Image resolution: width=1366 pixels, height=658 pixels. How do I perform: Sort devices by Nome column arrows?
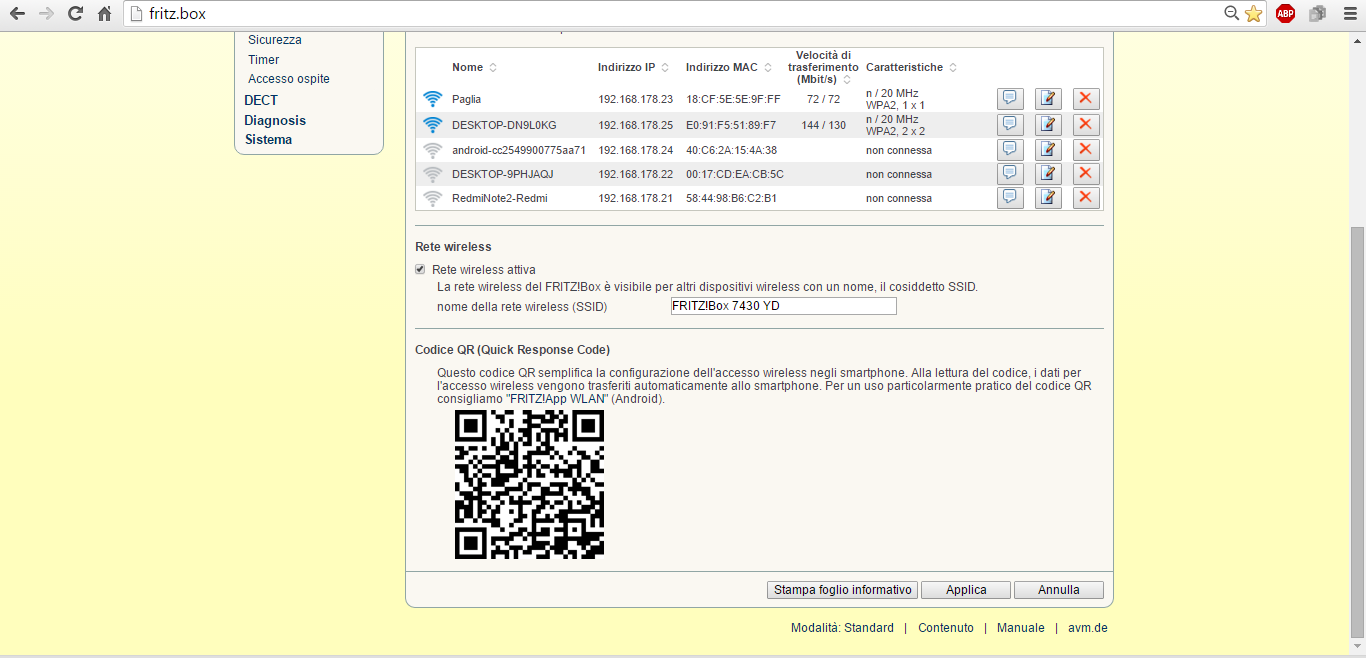[492, 68]
